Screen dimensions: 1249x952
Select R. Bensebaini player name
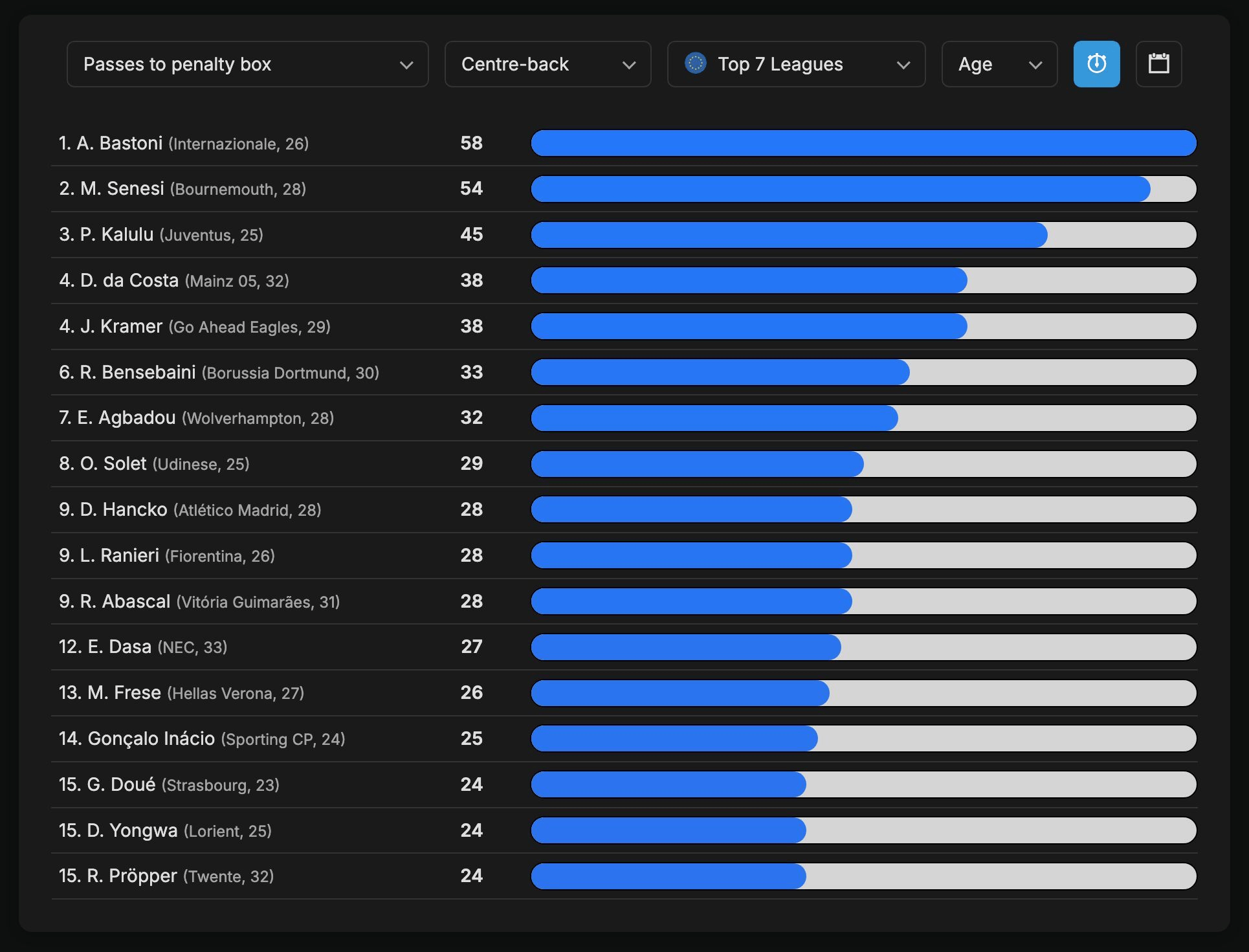pos(138,372)
